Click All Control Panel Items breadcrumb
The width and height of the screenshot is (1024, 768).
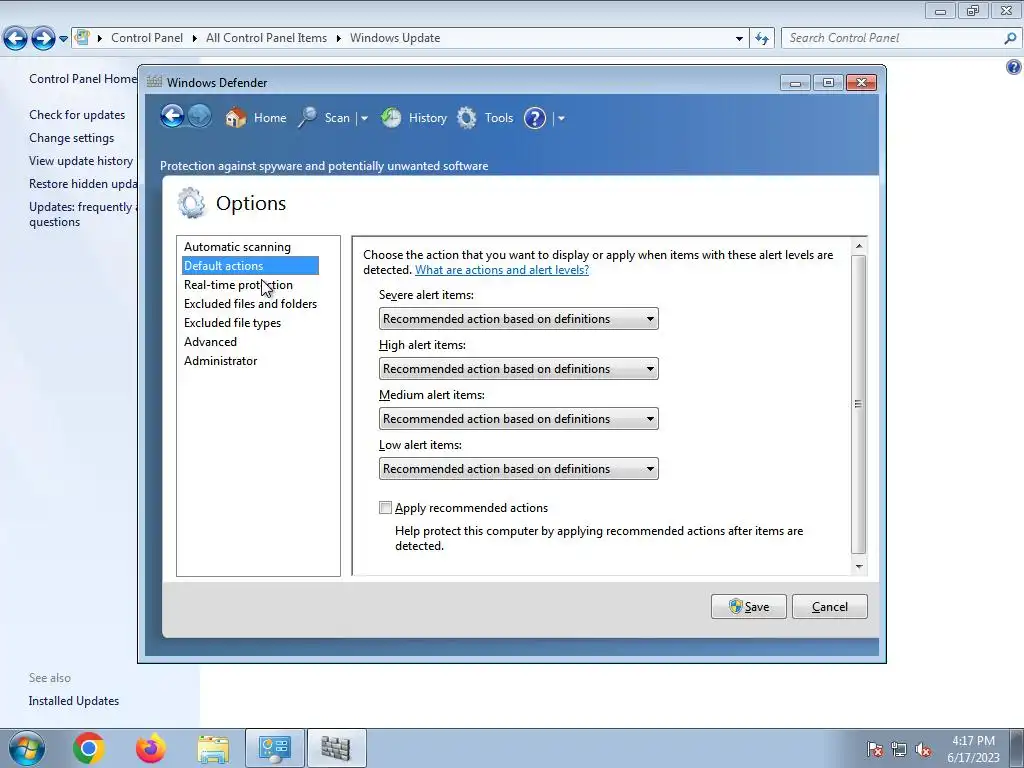pos(266,38)
